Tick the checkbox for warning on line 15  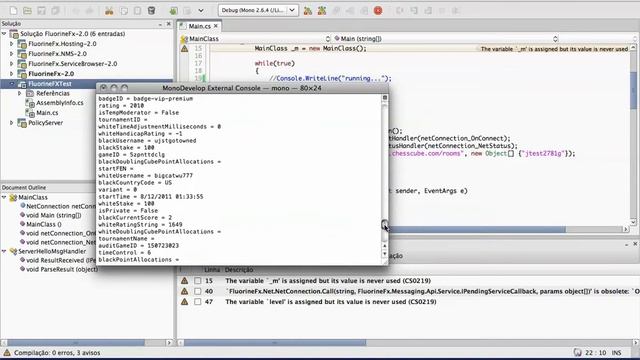pyautogui.click(x=198, y=281)
